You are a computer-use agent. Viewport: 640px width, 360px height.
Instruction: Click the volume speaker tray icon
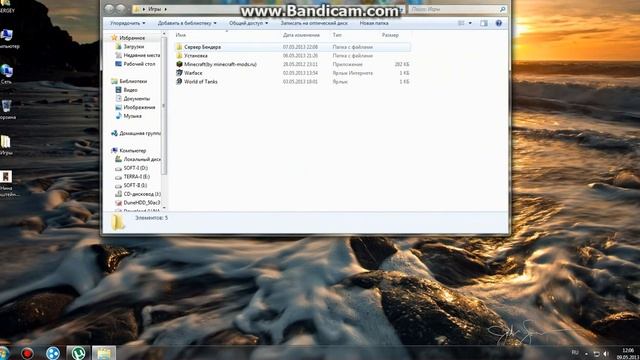point(606,353)
